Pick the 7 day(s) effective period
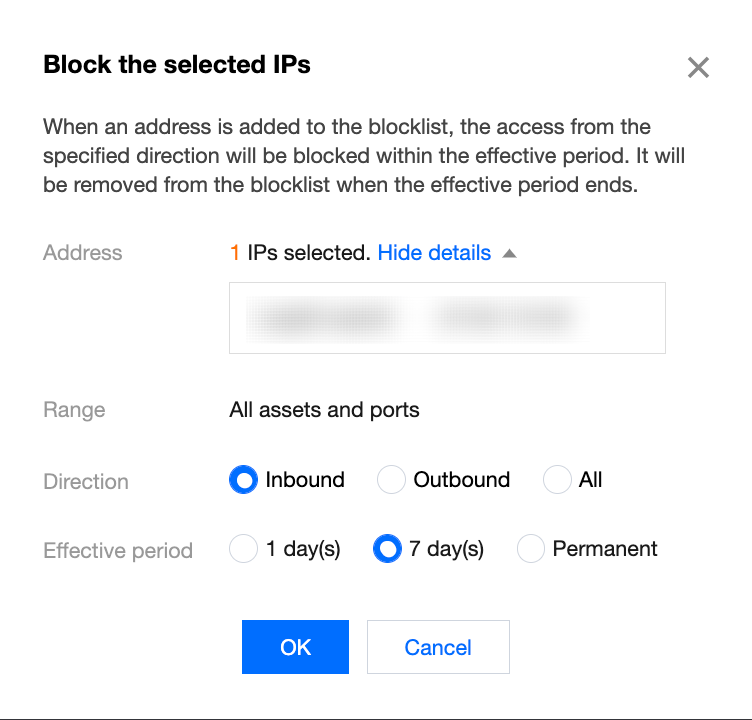This screenshot has height=720, width=752. [387, 549]
